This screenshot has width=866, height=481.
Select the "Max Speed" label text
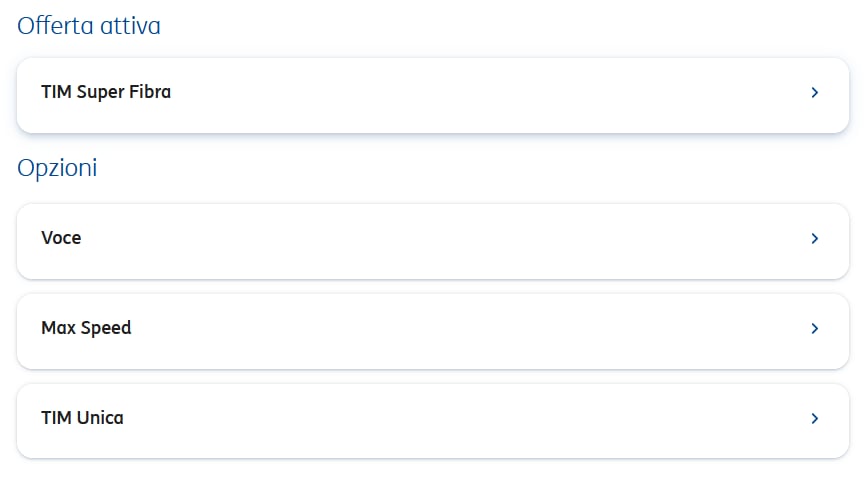86,328
